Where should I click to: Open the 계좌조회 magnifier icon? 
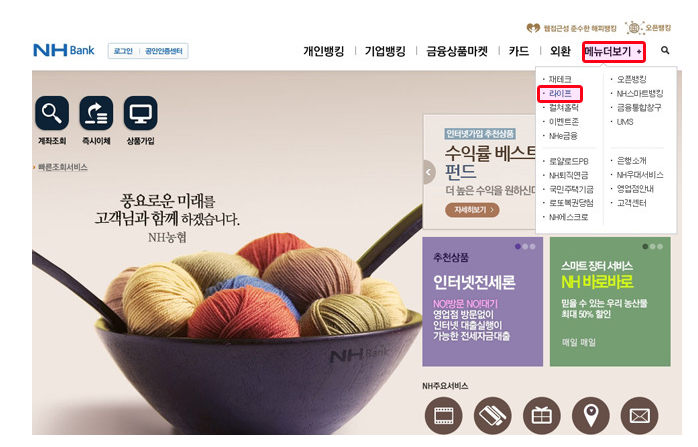(x=52, y=113)
